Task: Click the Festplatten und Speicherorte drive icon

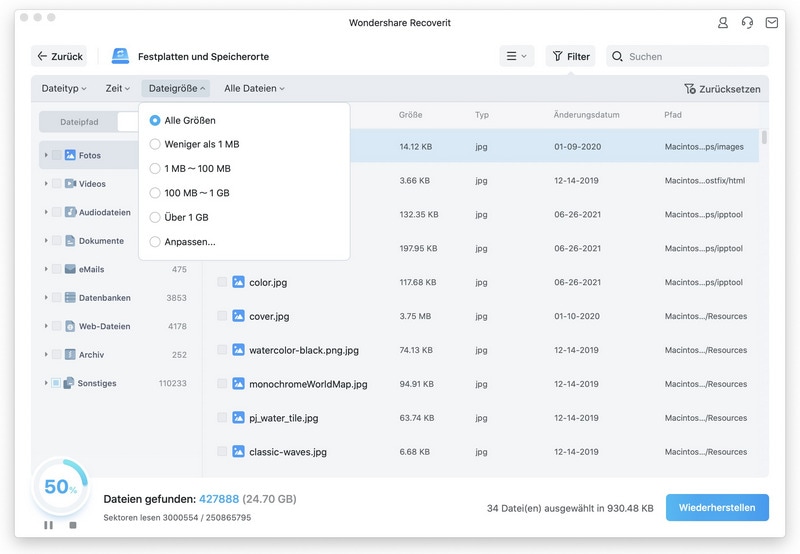Action: [x=120, y=56]
